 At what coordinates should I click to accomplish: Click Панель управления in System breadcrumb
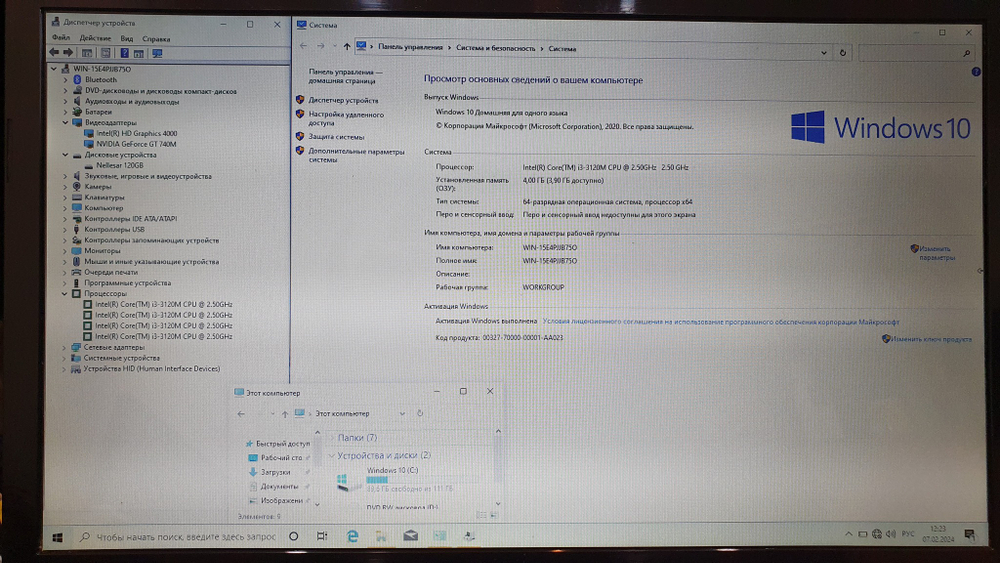pyautogui.click(x=410, y=47)
